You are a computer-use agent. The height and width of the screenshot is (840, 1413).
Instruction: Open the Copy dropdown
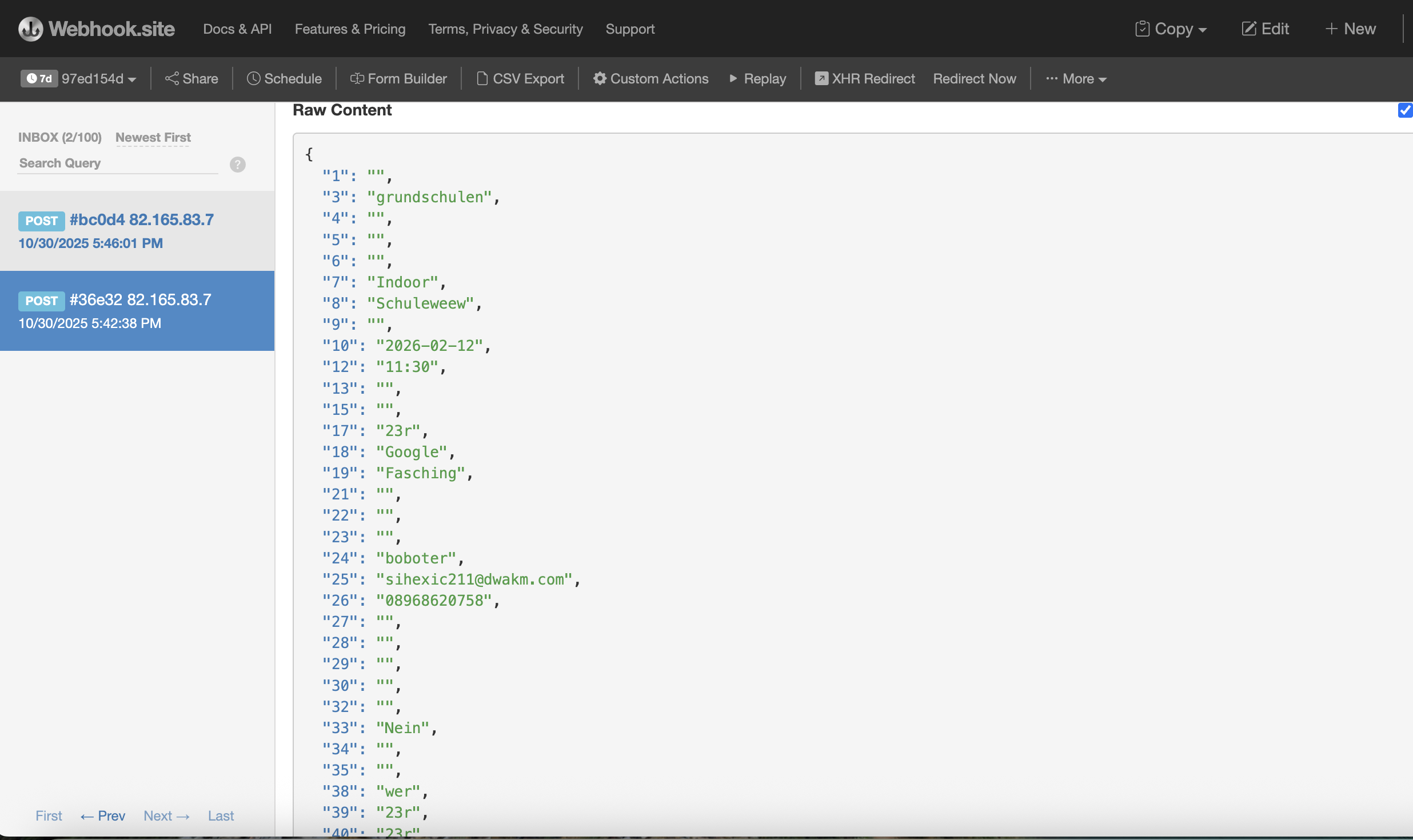tap(1170, 28)
